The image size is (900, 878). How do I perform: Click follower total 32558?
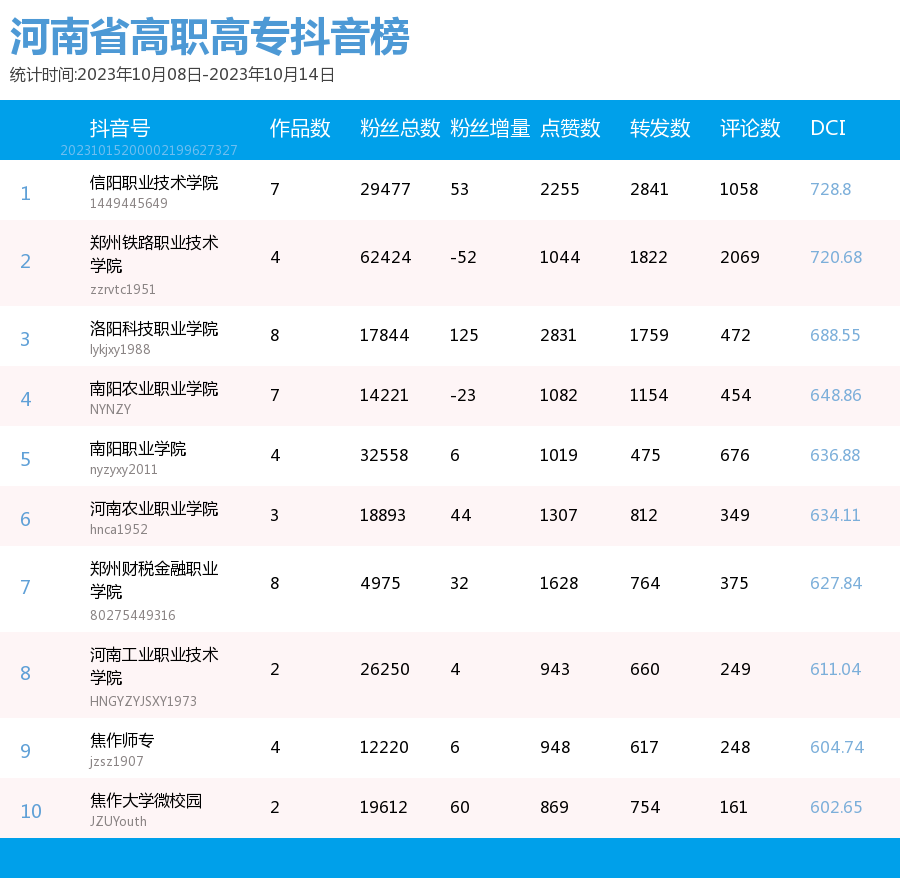pos(384,455)
